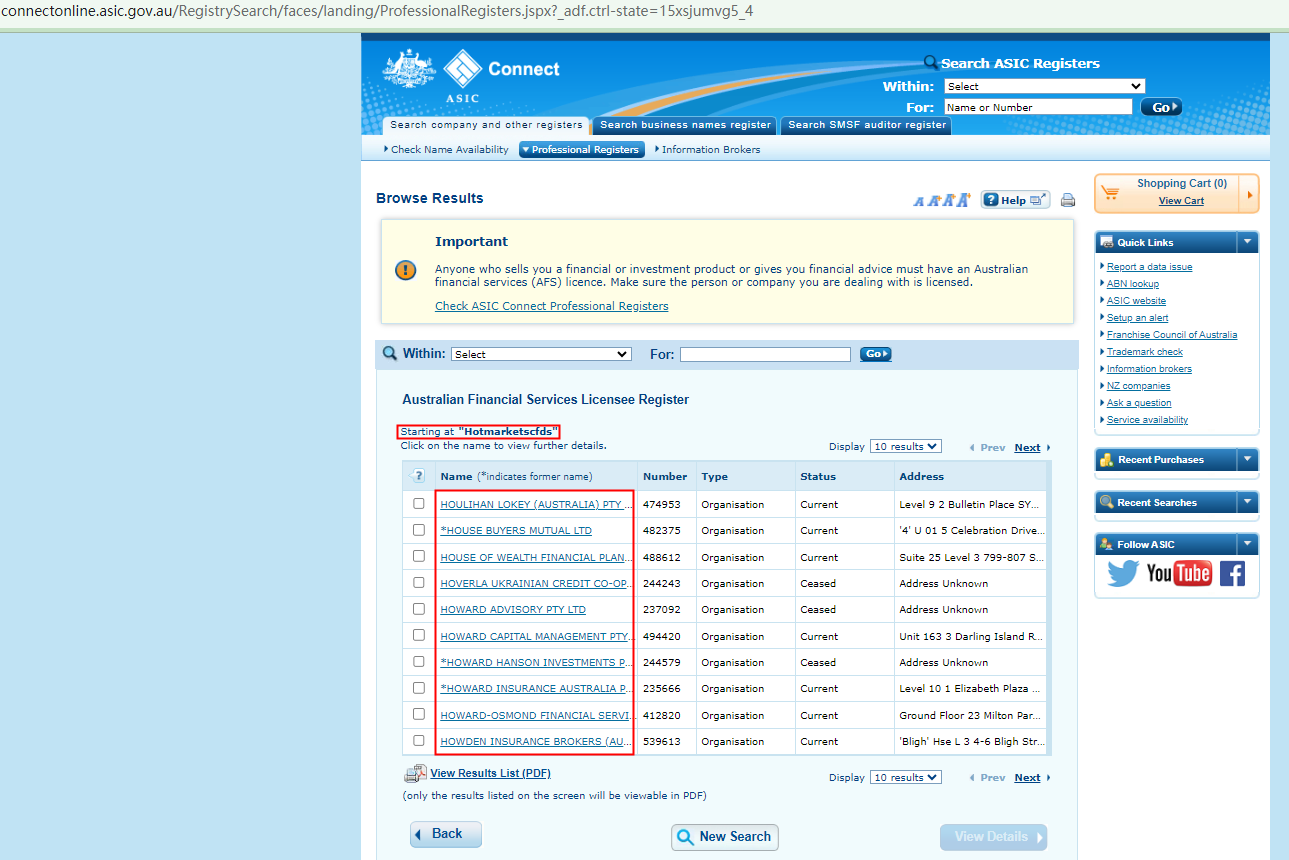The image size is (1289, 860).
Task: Click the smallest text size A icon
Action: tap(919, 201)
